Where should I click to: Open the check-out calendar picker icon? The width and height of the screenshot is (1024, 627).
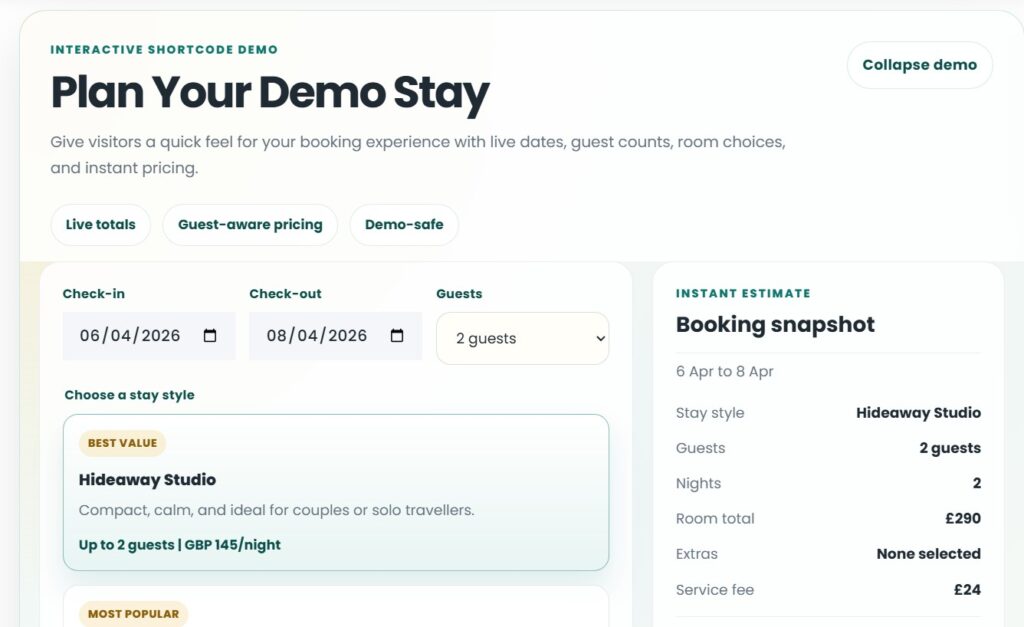coord(396,337)
